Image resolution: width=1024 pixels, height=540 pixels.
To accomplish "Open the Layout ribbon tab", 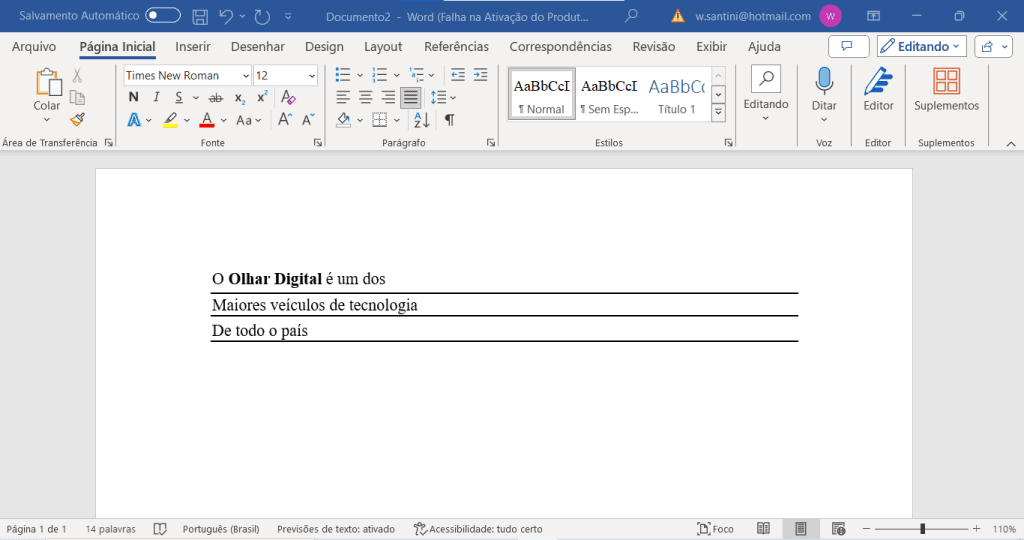I will click(x=383, y=47).
